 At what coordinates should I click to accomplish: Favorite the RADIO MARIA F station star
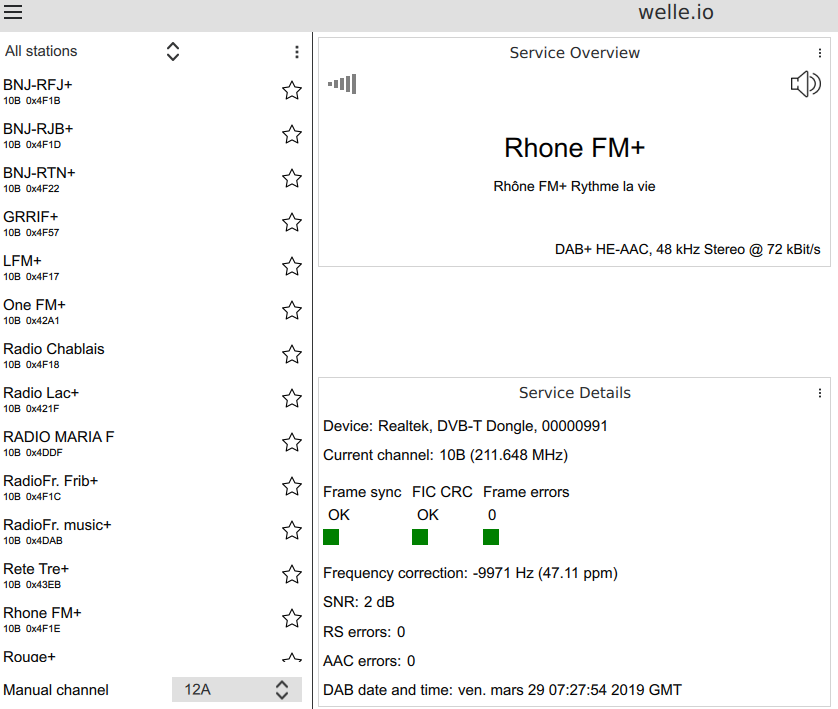(x=292, y=442)
